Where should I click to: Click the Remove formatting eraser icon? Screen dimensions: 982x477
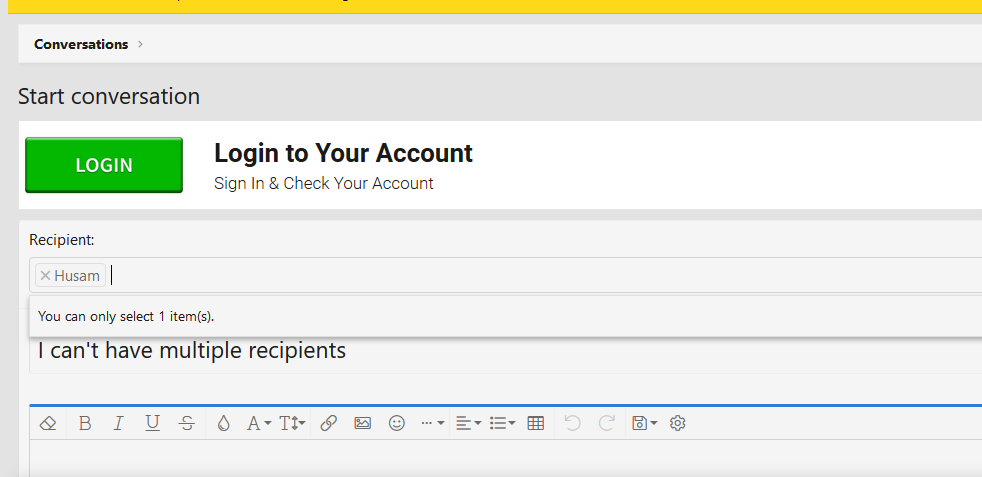(47, 424)
